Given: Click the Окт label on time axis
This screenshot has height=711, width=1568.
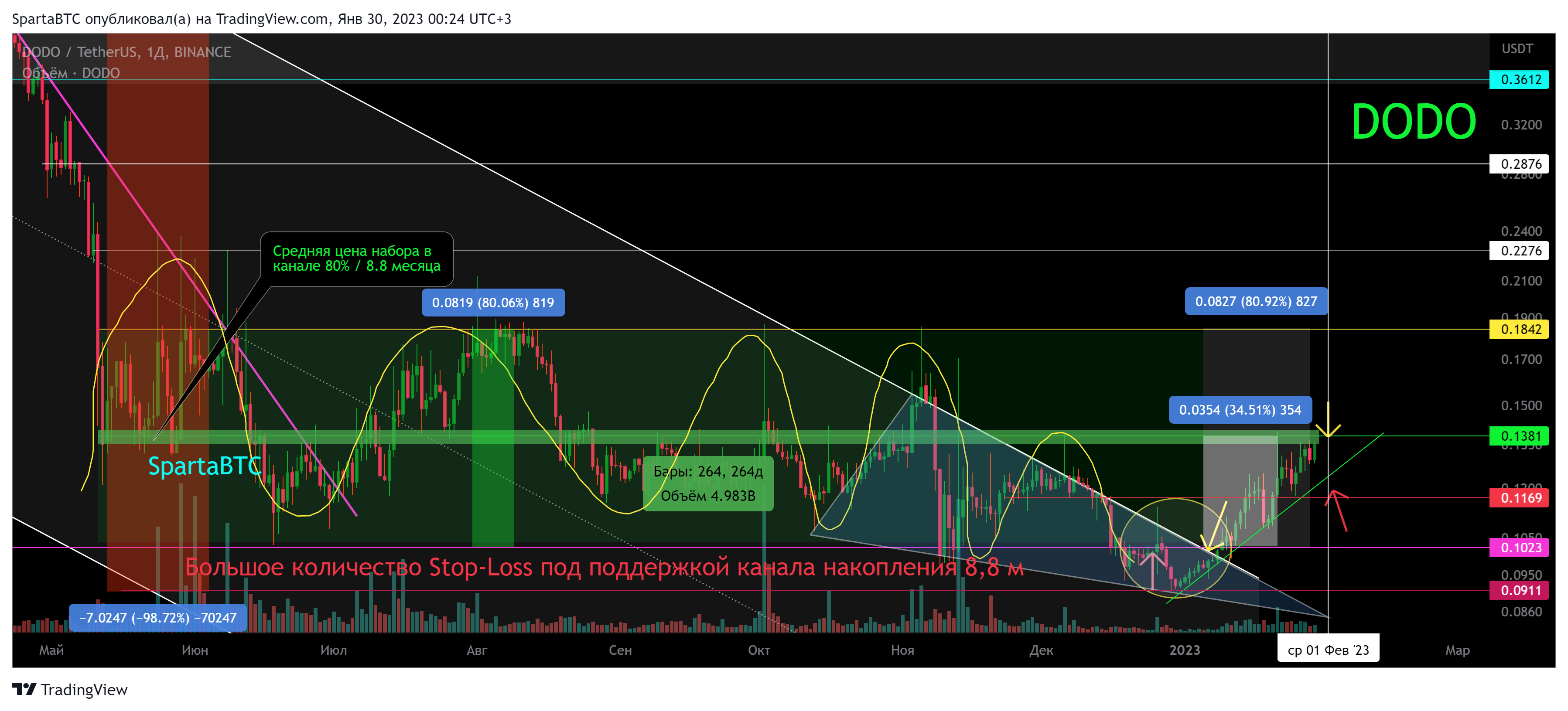Looking at the screenshot, I should point(759,650).
